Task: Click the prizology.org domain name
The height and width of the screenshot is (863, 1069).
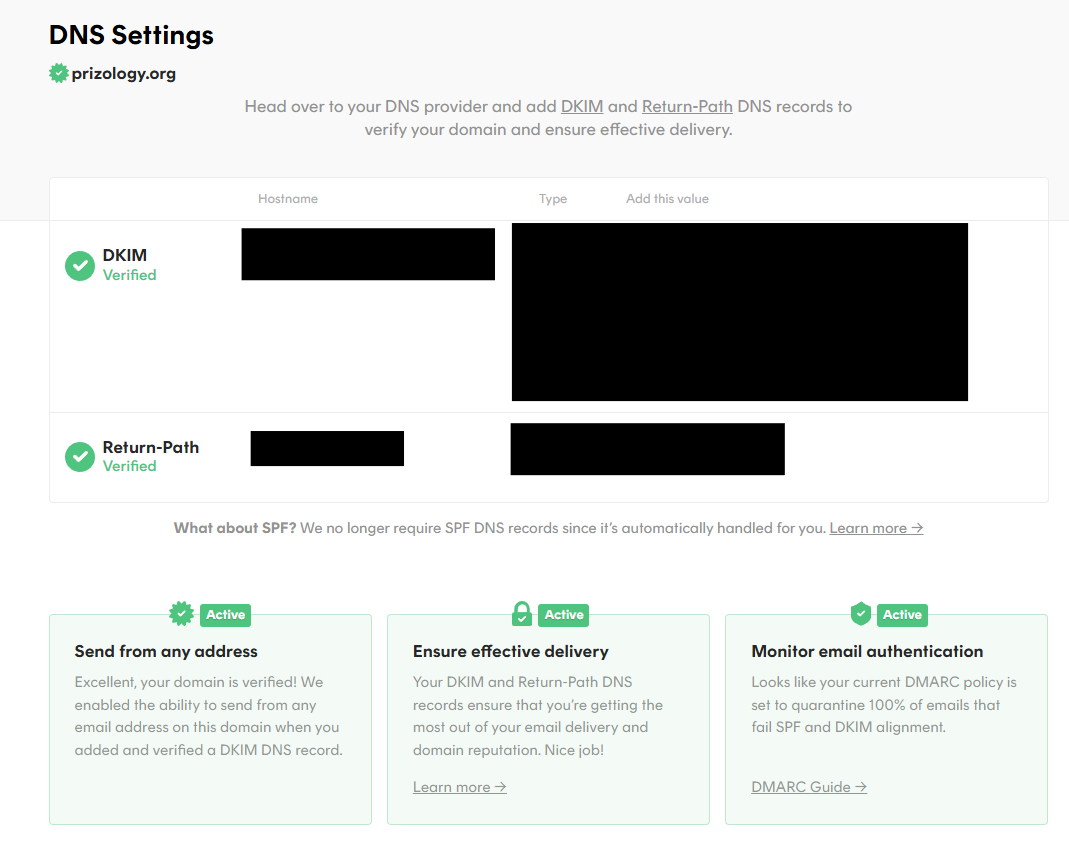Action: tap(123, 74)
